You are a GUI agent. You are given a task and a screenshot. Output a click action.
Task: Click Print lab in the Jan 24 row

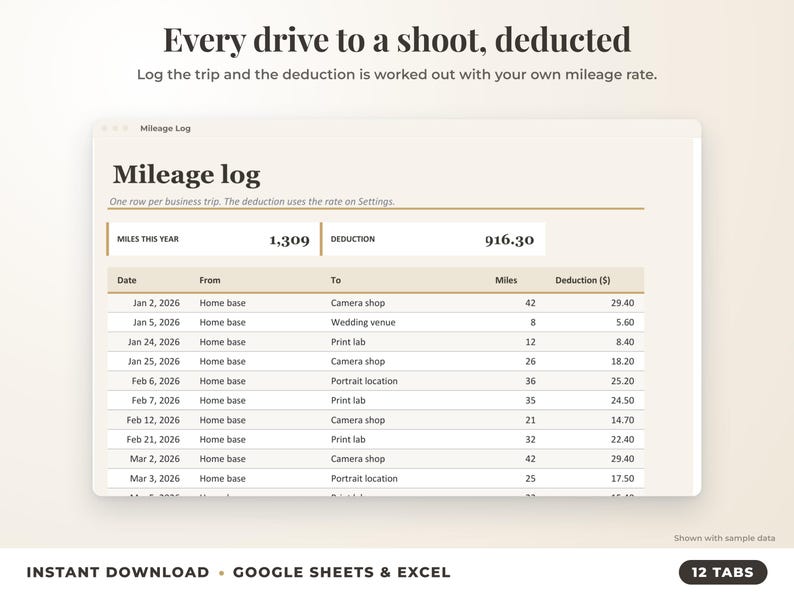[348, 342]
